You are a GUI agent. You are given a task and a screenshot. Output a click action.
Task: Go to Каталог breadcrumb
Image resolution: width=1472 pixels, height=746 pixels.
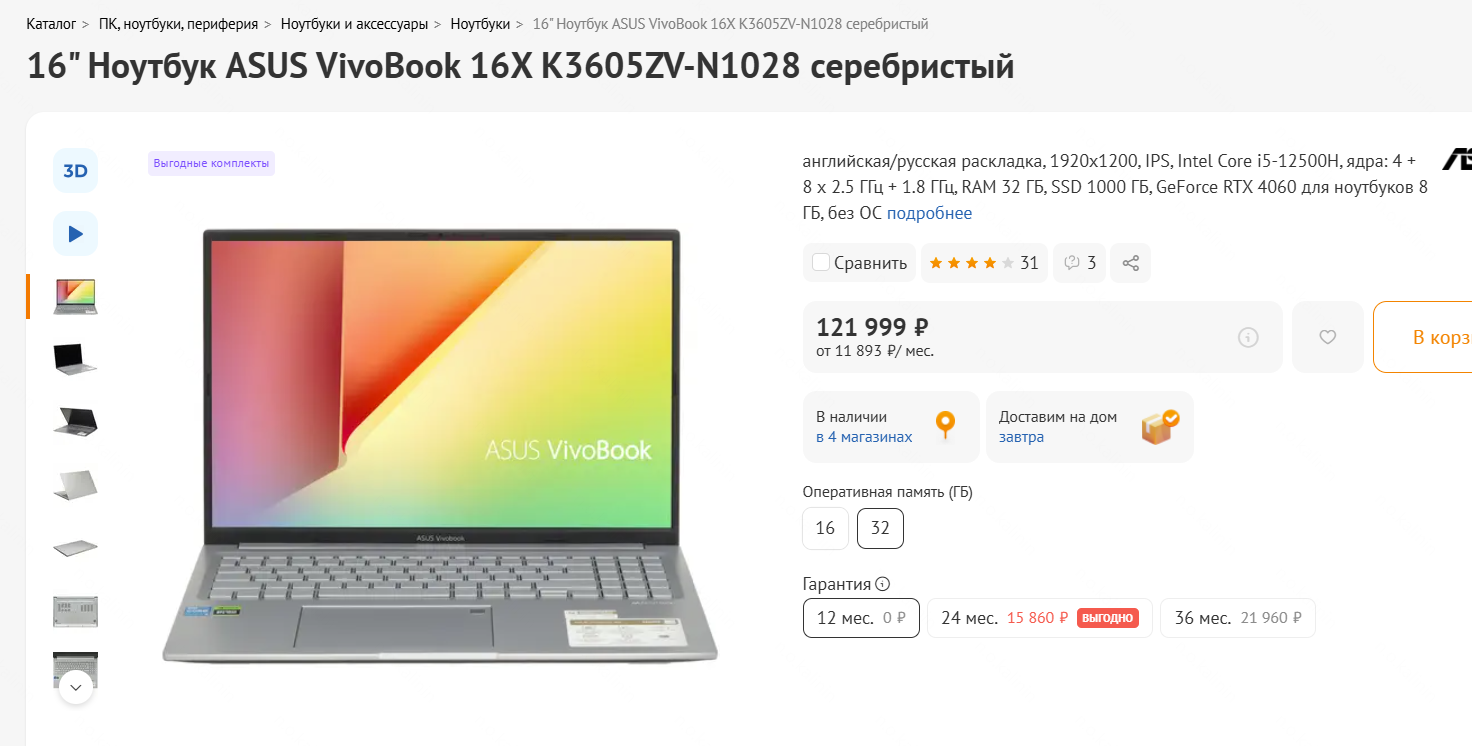[x=51, y=23]
